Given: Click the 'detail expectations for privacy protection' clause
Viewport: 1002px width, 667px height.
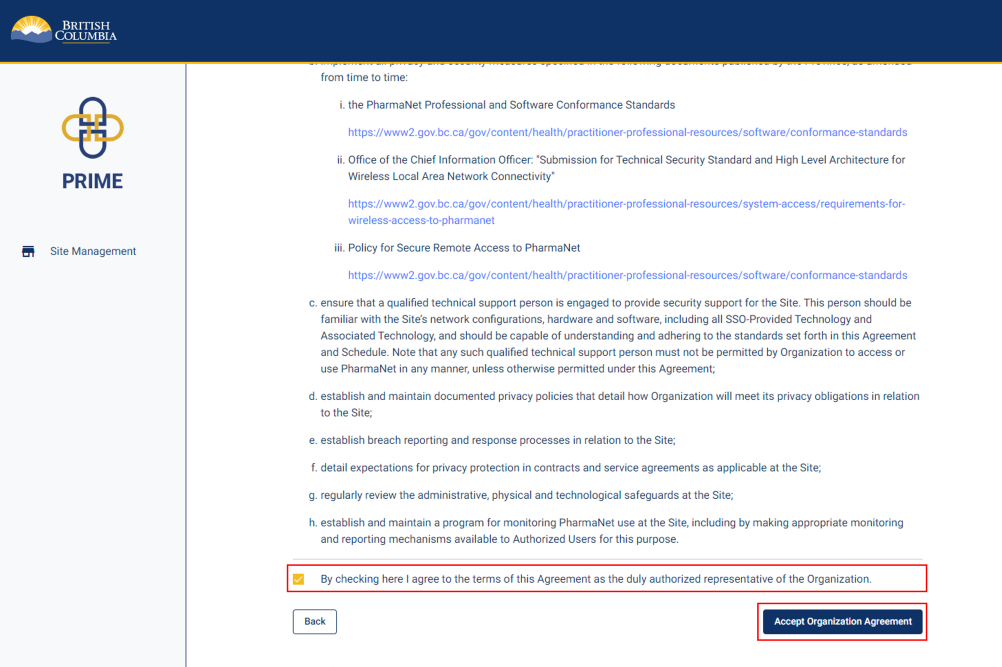Looking at the screenshot, I should tap(570, 467).
